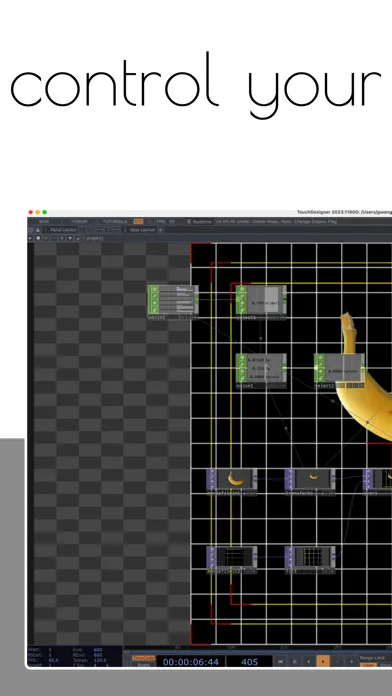Click the output connector of noise1
Image resolution: width=392 pixels, height=696 pixels.
285,368
